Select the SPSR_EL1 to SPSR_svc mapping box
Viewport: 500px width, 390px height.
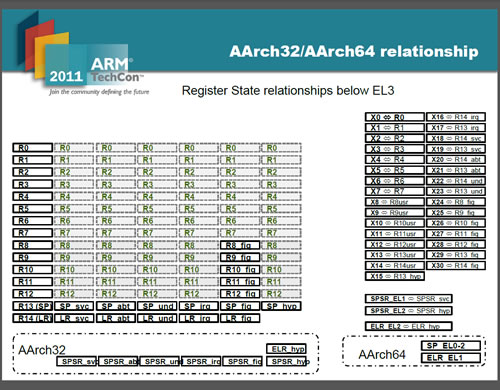[409, 298]
